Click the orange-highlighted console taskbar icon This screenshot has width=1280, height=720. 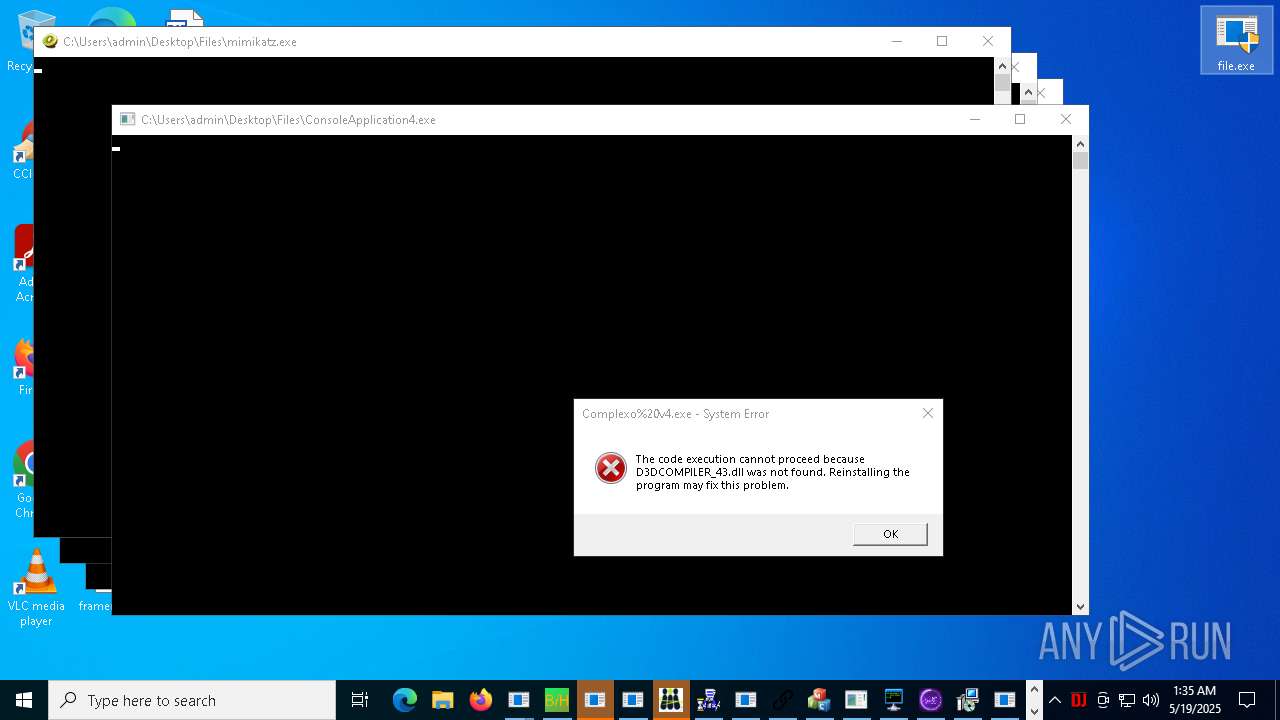pyautogui.click(x=594, y=700)
